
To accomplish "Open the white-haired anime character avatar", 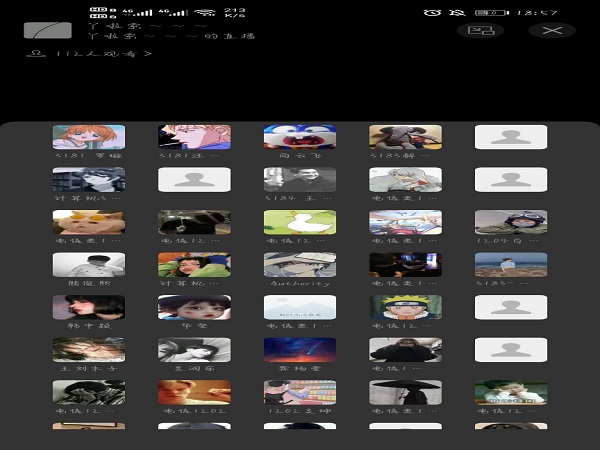I will pyautogui.click(x=405, y=180).
